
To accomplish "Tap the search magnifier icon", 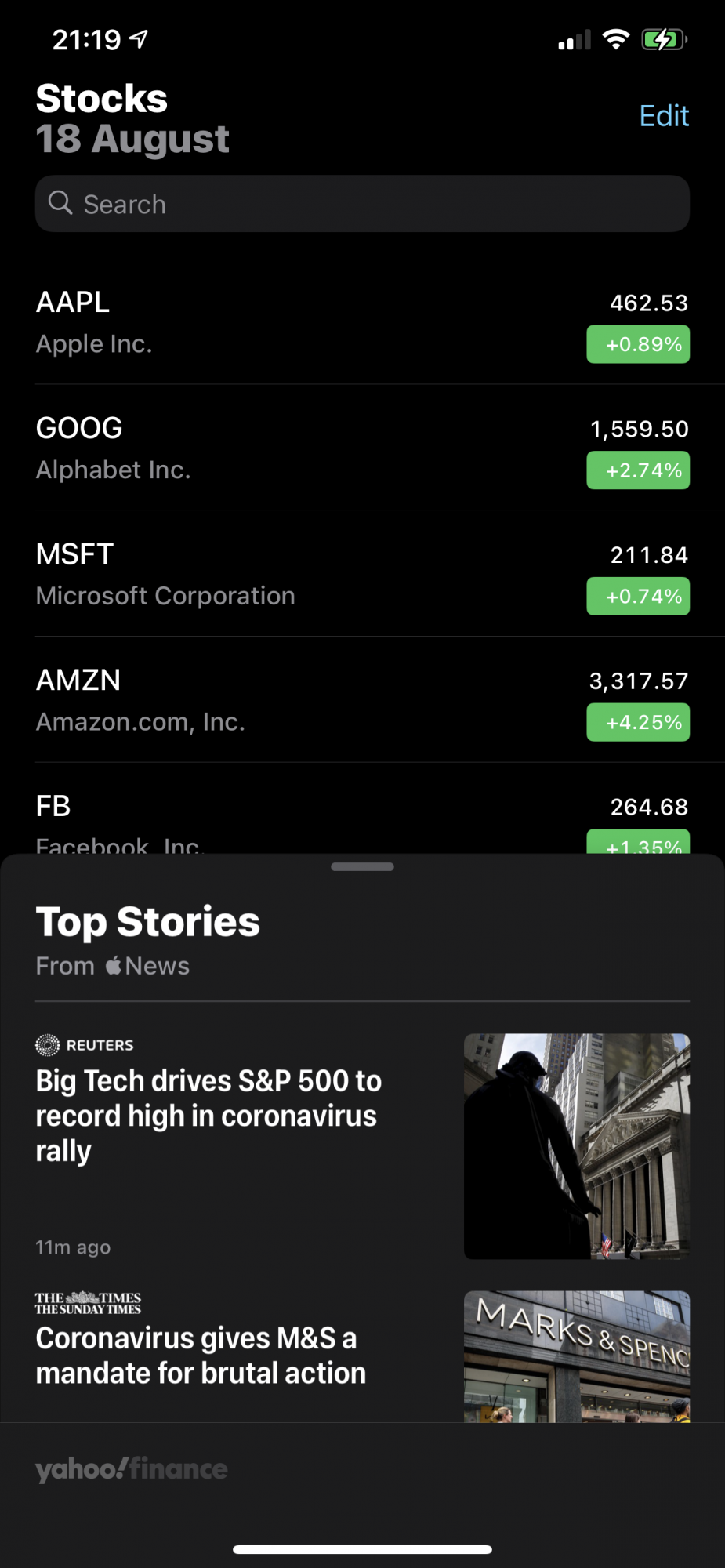I will (x=60, y=202).
